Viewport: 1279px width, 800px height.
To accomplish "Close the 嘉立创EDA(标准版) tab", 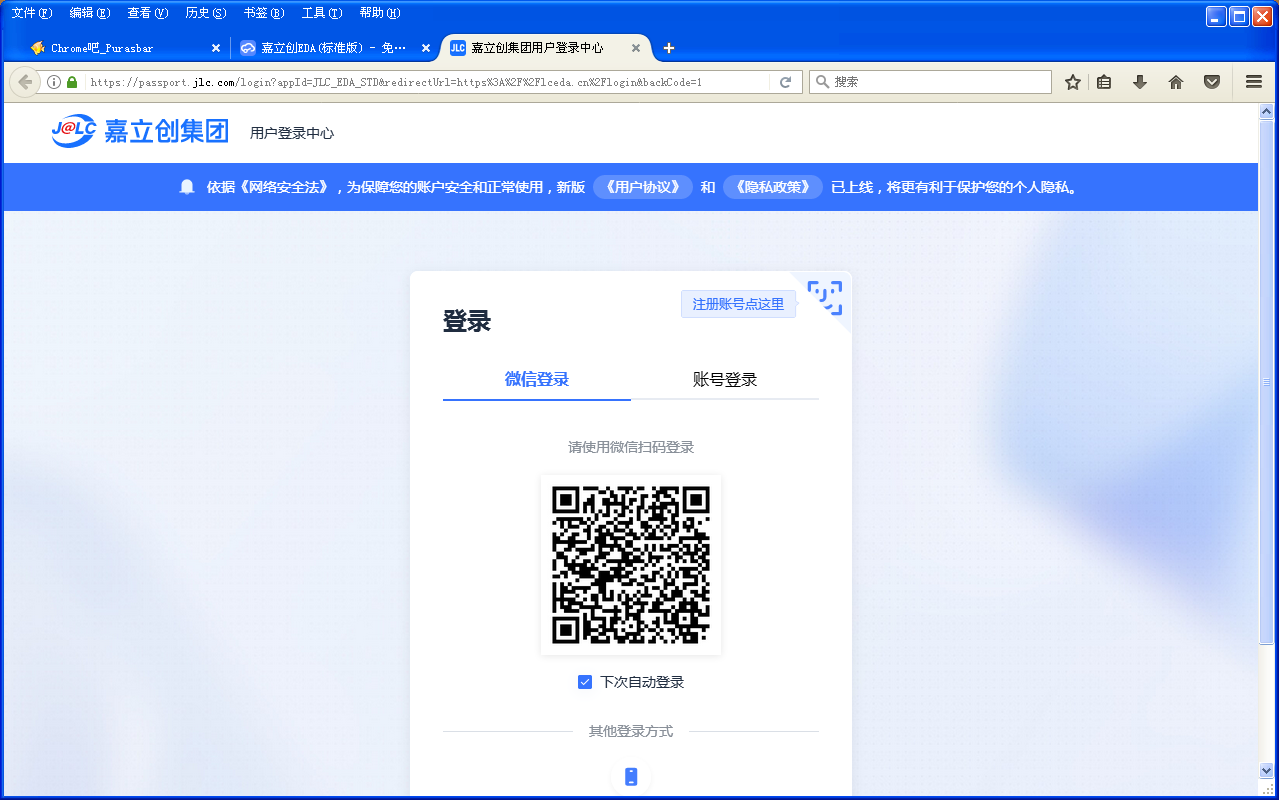I will pos(425,48).
